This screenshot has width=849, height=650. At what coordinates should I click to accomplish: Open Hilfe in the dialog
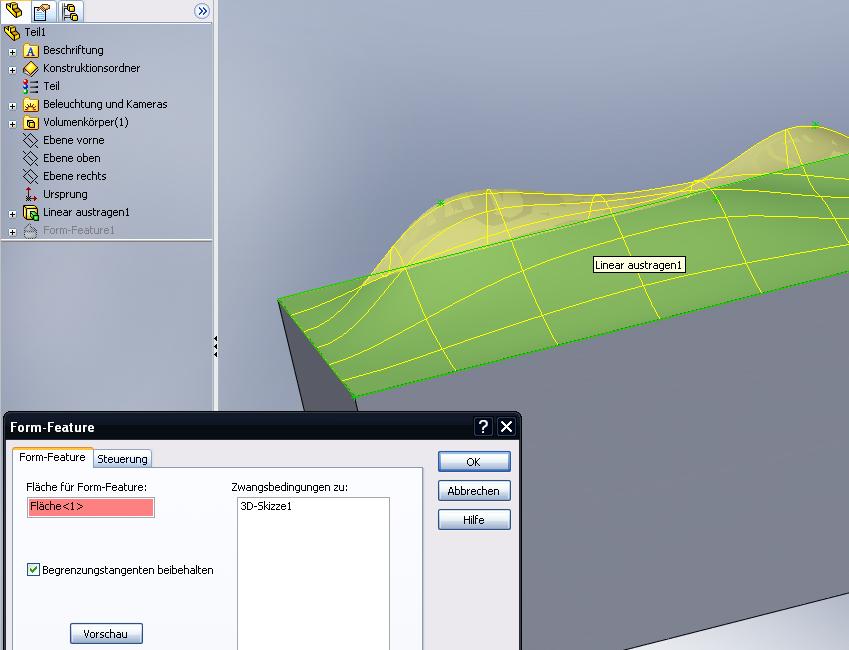[x=474, y=520]
